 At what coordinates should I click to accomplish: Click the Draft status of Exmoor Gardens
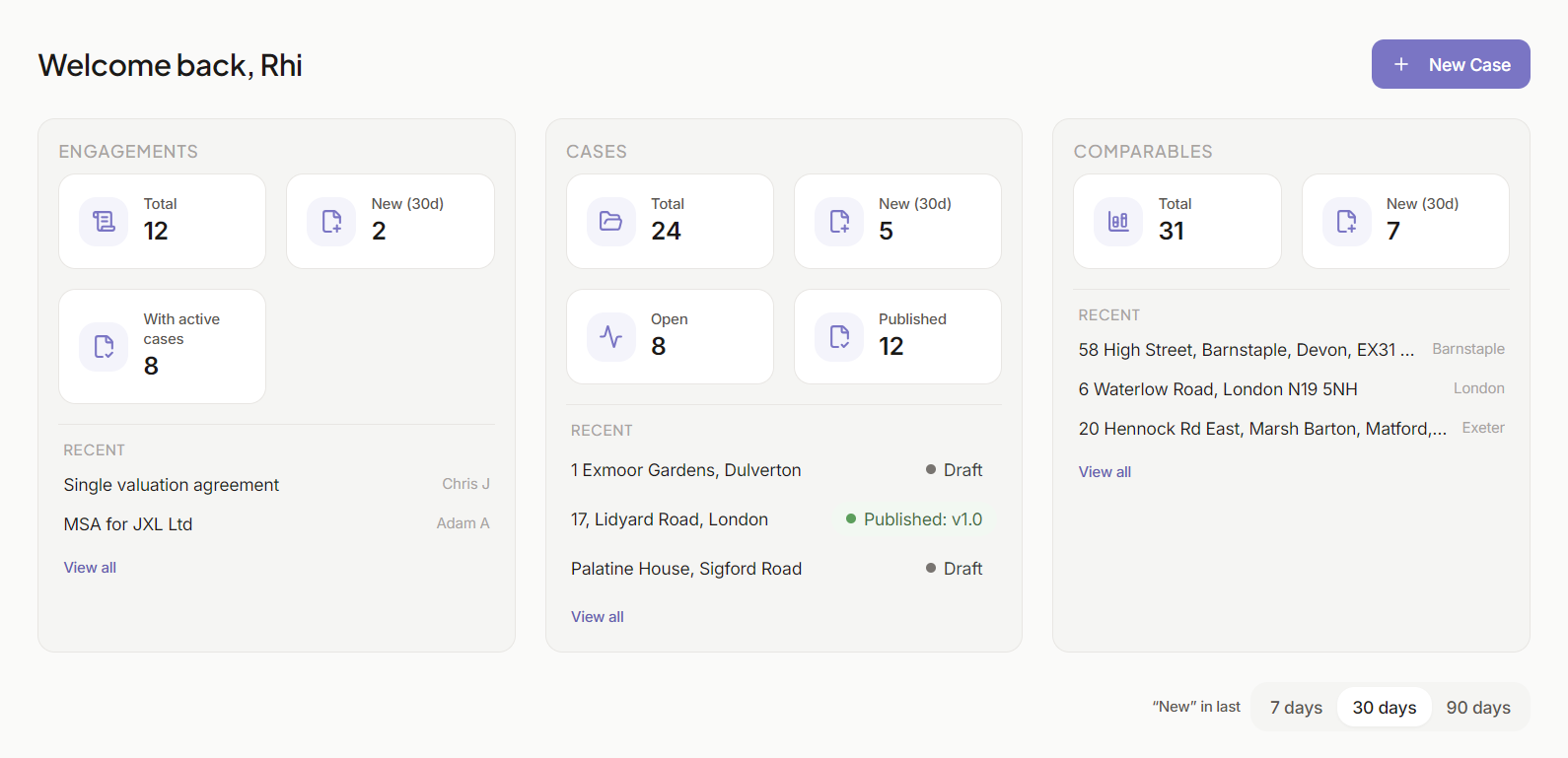click(954, 470)
